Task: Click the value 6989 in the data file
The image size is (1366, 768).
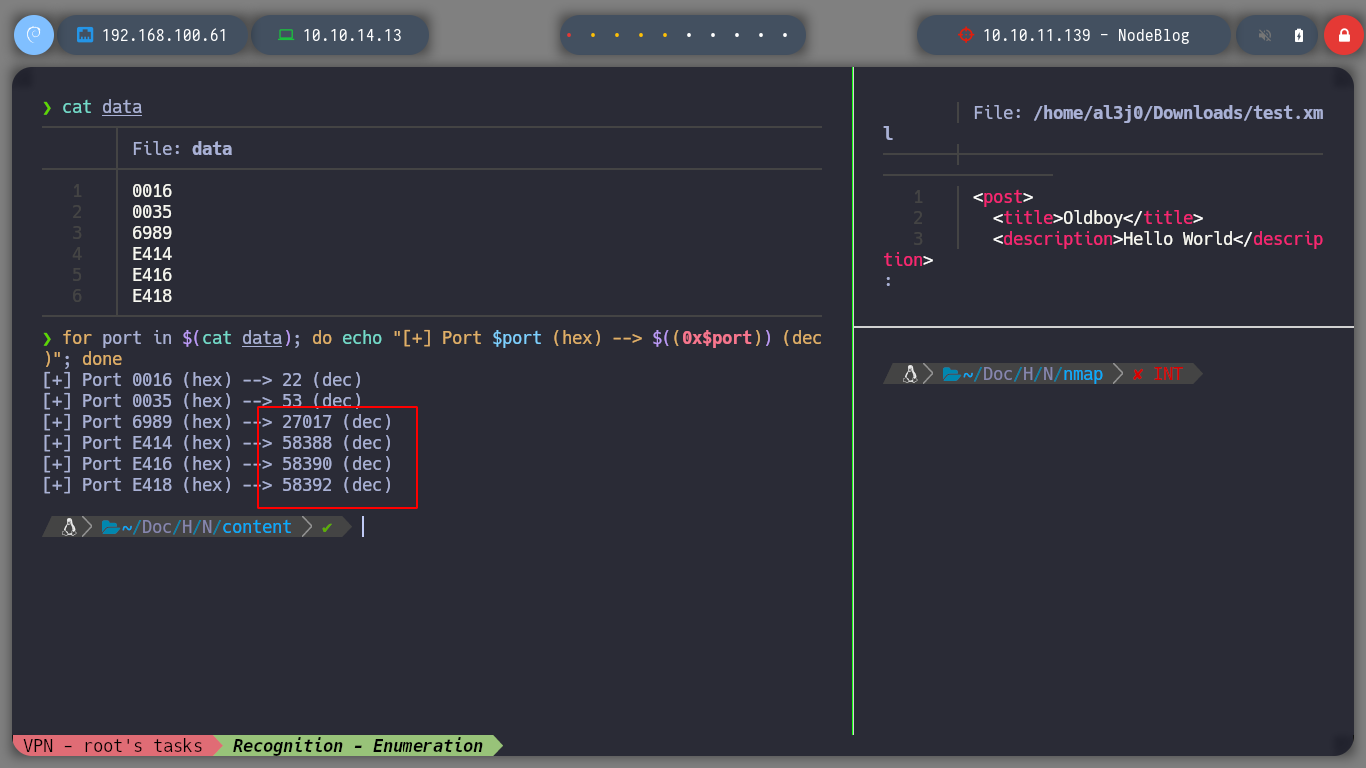Action: pyautogui.click(x=152, y=233)
